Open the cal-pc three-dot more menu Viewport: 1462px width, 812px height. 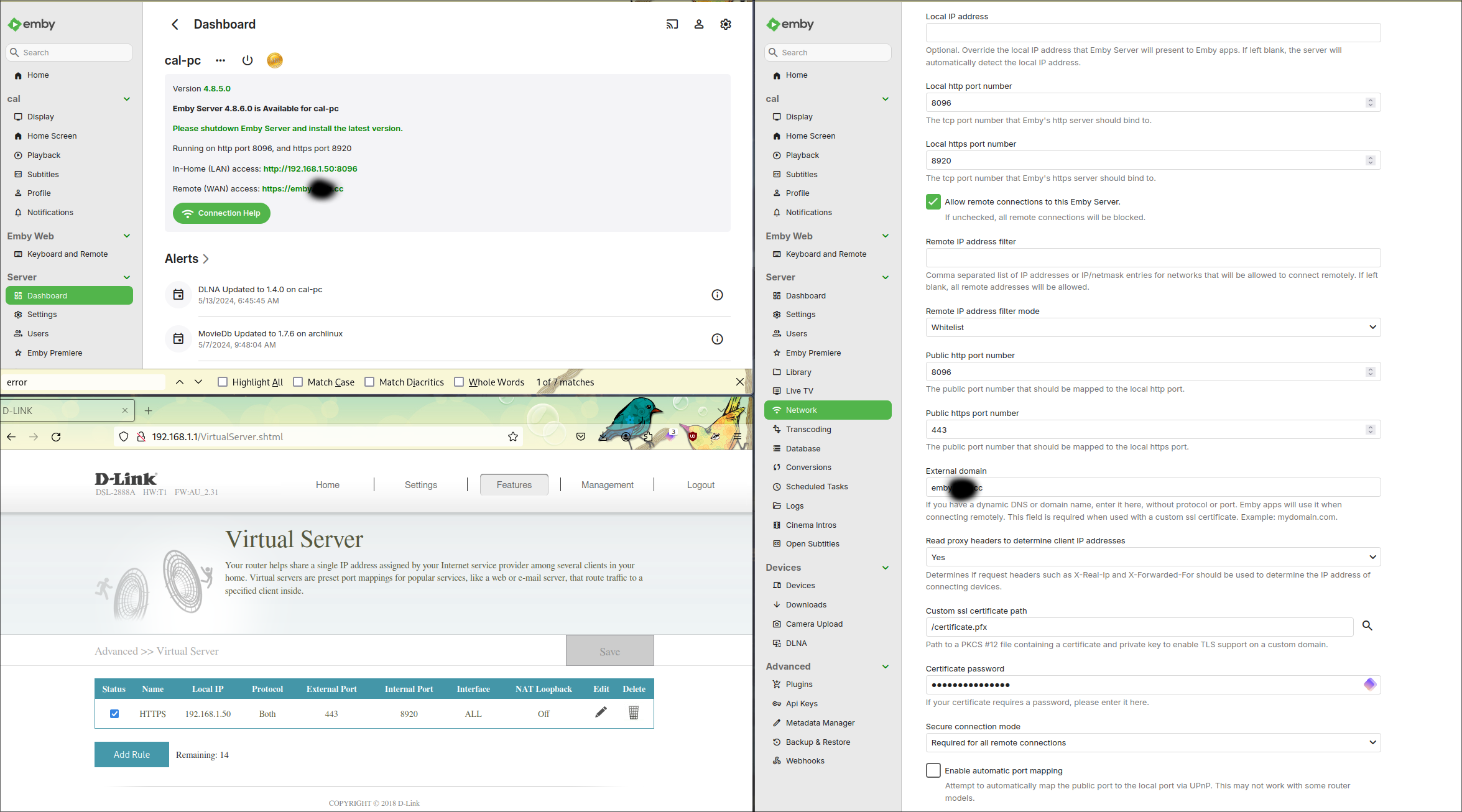pos(220,60)
